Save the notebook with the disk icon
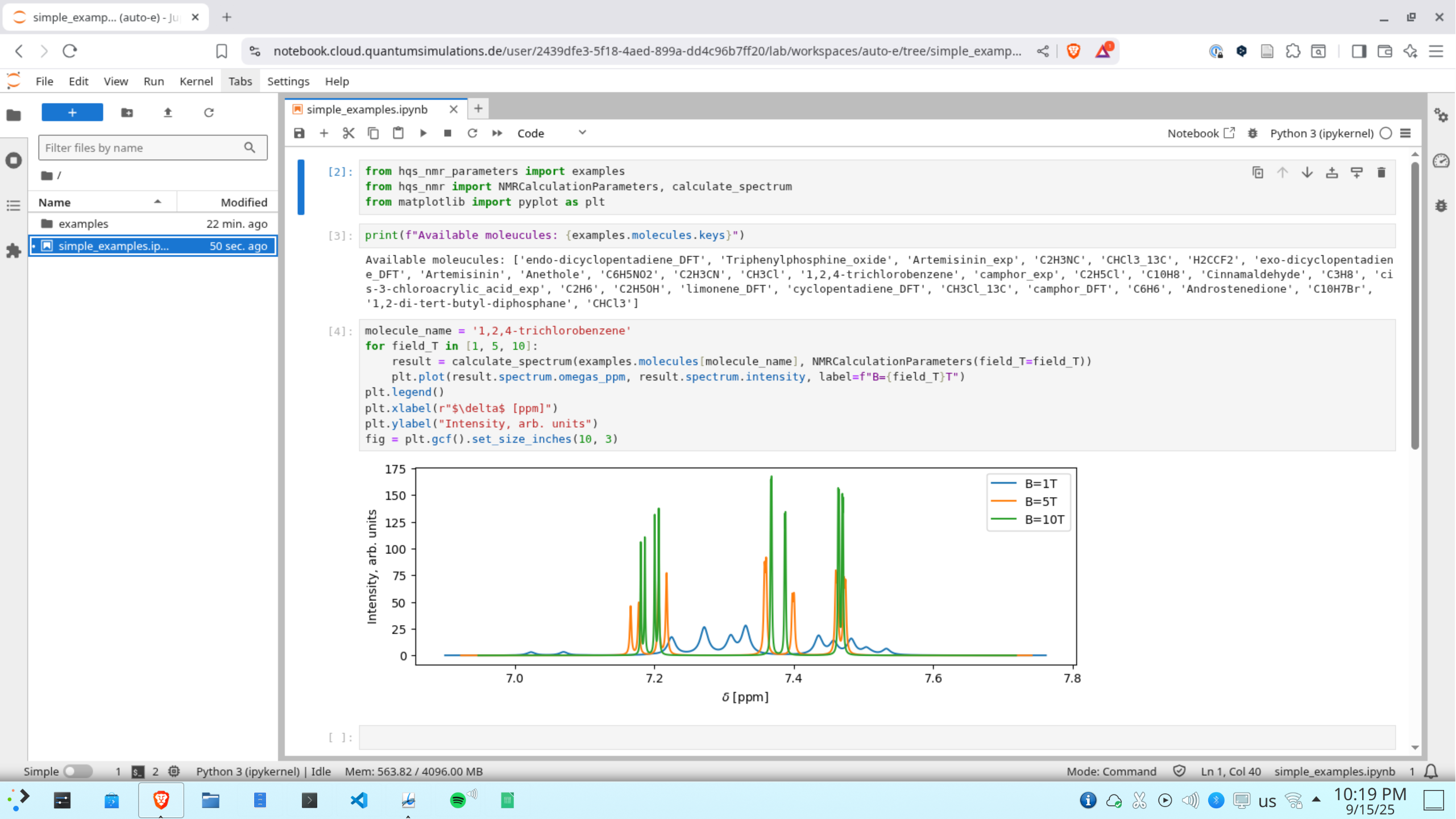Image resolution: width=1456 pixels, height=819 pixels. 299,133
